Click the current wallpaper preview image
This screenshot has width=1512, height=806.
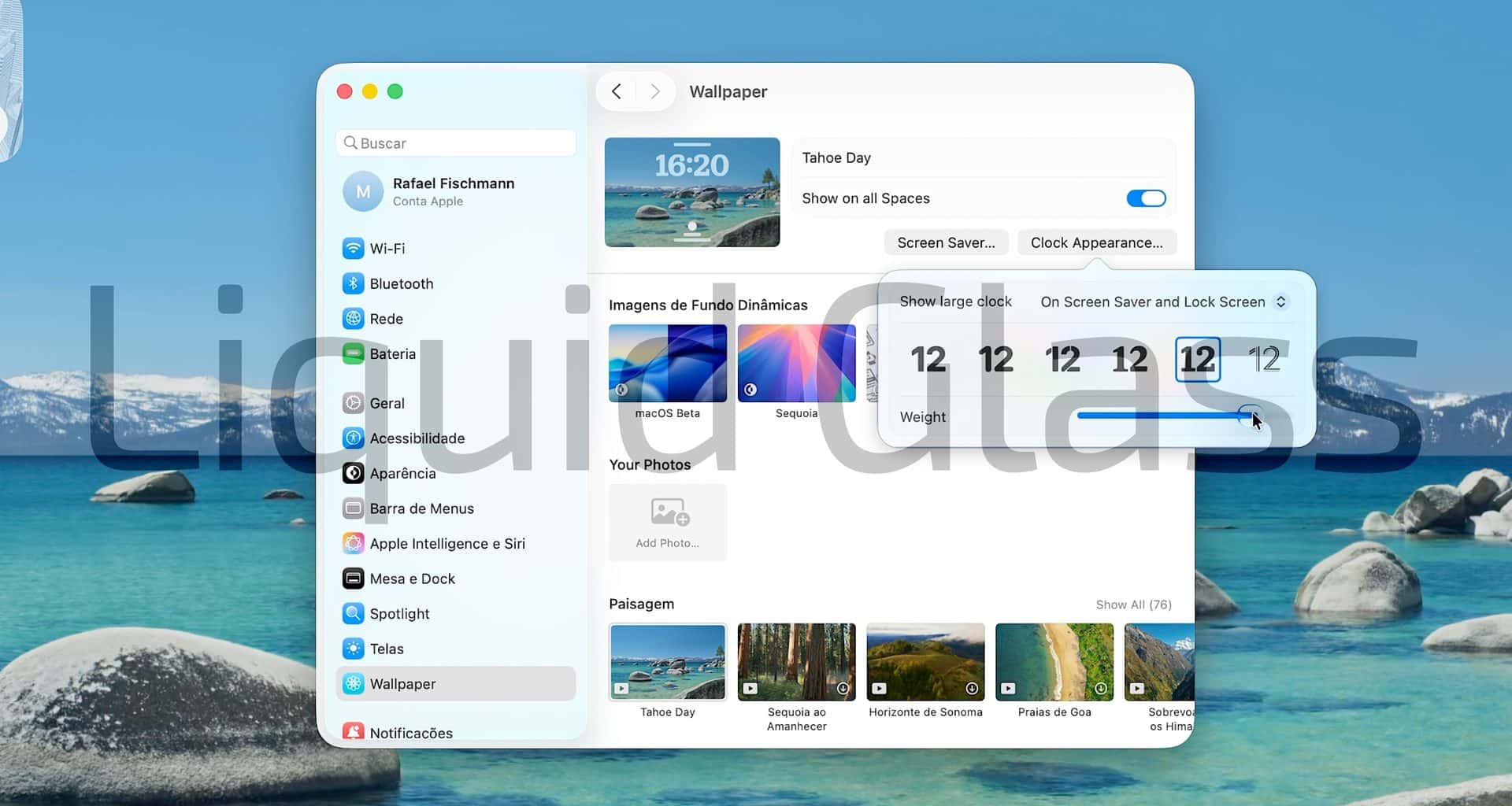[692, 192]
